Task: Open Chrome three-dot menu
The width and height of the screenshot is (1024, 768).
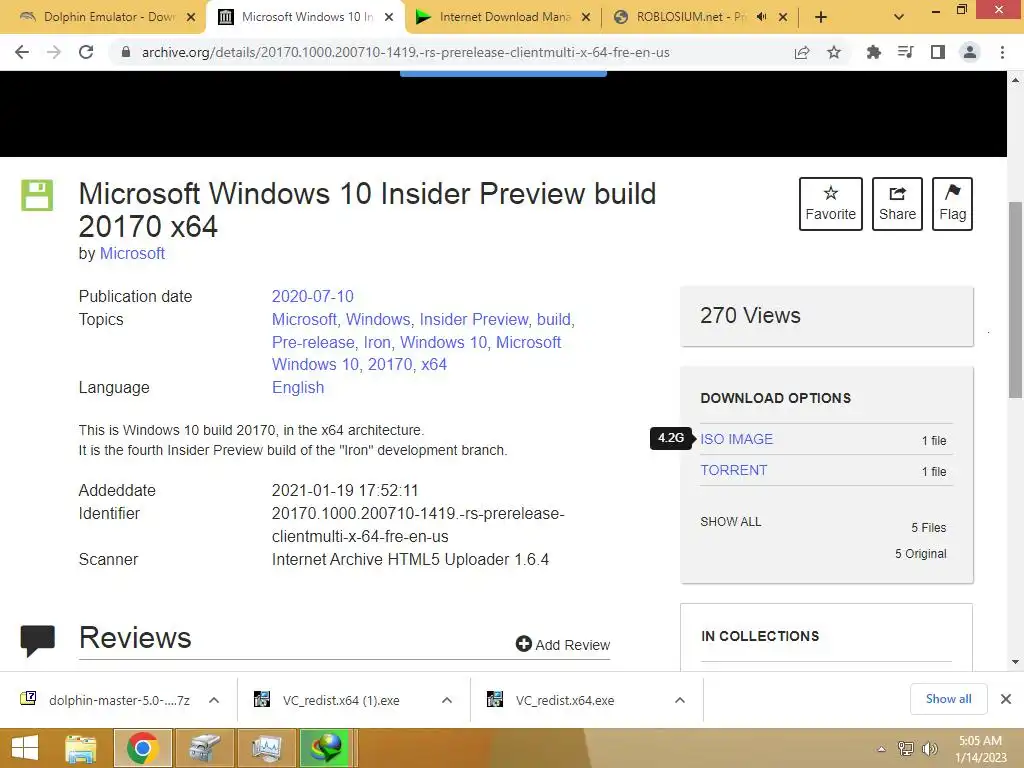Action: point(1002,52)
